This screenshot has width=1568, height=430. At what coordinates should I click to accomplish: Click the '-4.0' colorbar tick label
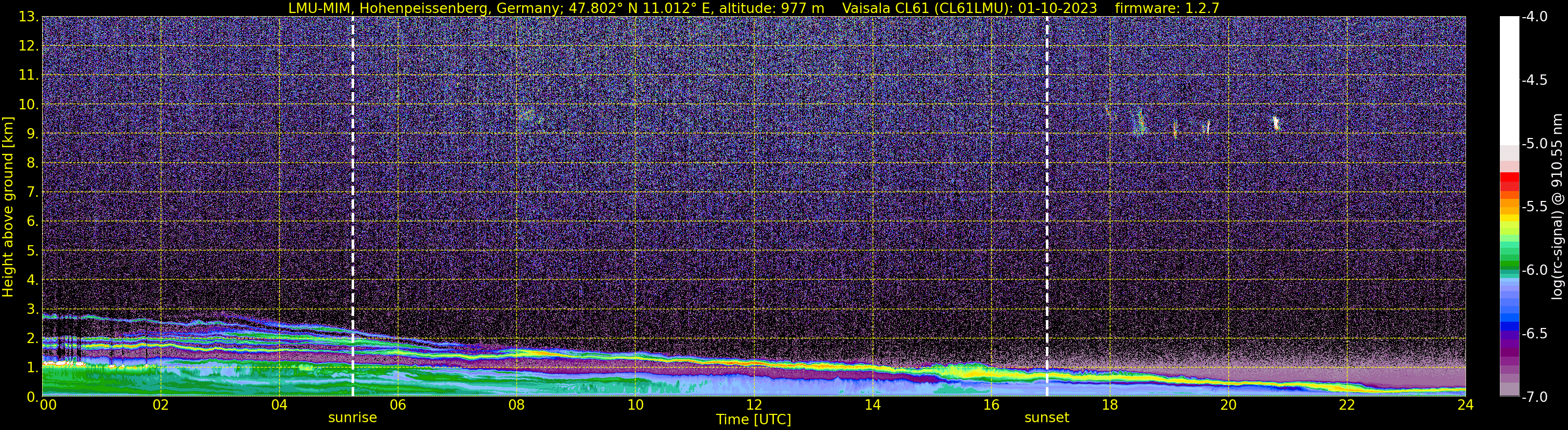[1534, 17]
